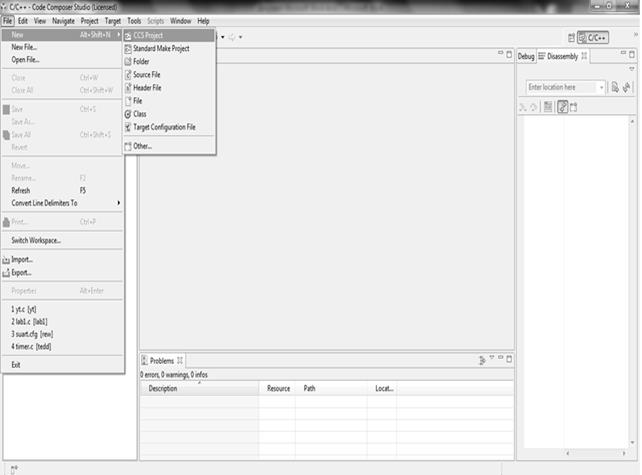This screenshot has height=475, width=642.
Task: Open the Navigate menu
Action: click(x=63, y=21)
